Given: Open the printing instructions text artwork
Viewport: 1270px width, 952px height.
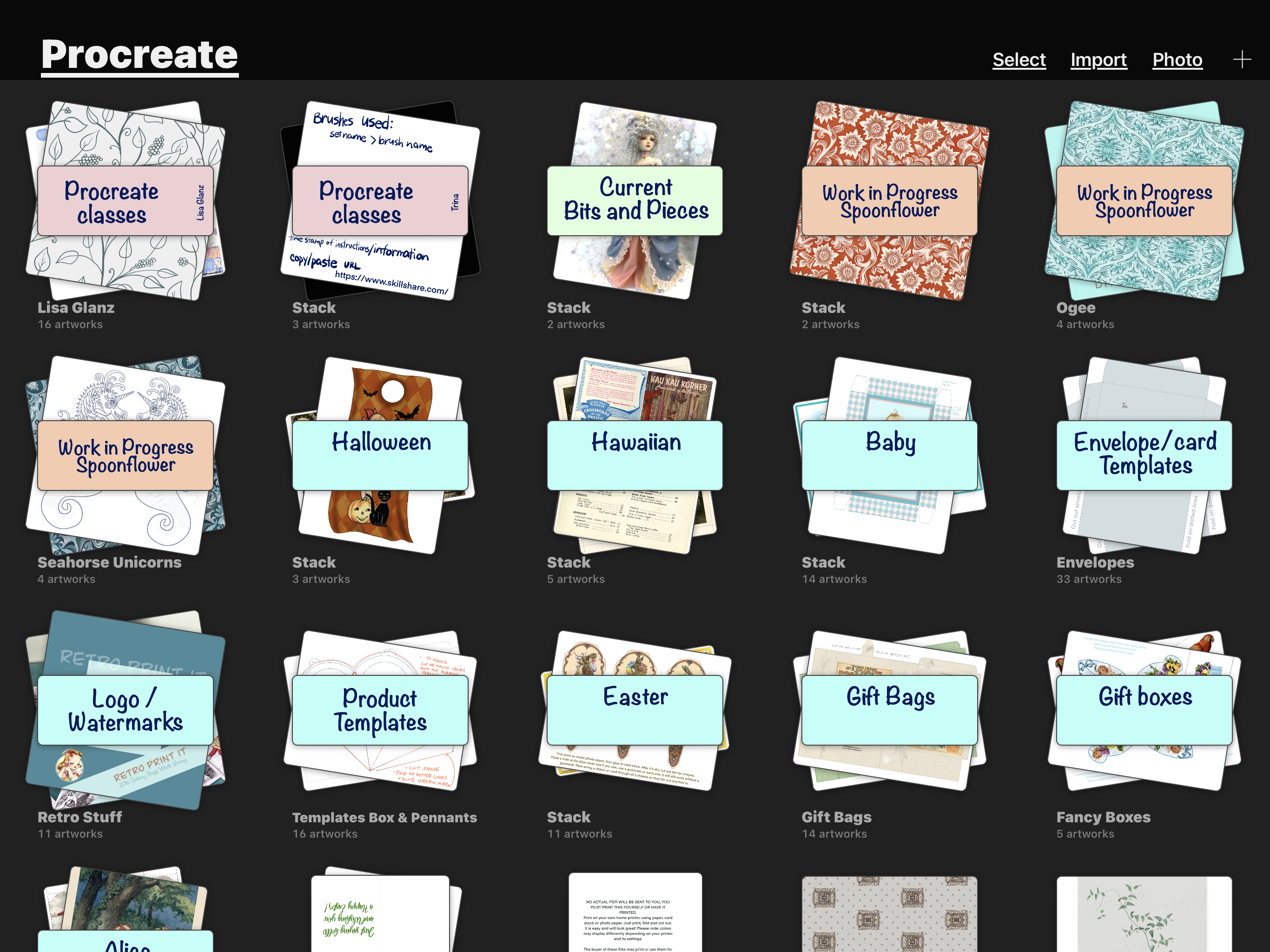Looking at the screenshot, I should (x=635, y=913).
